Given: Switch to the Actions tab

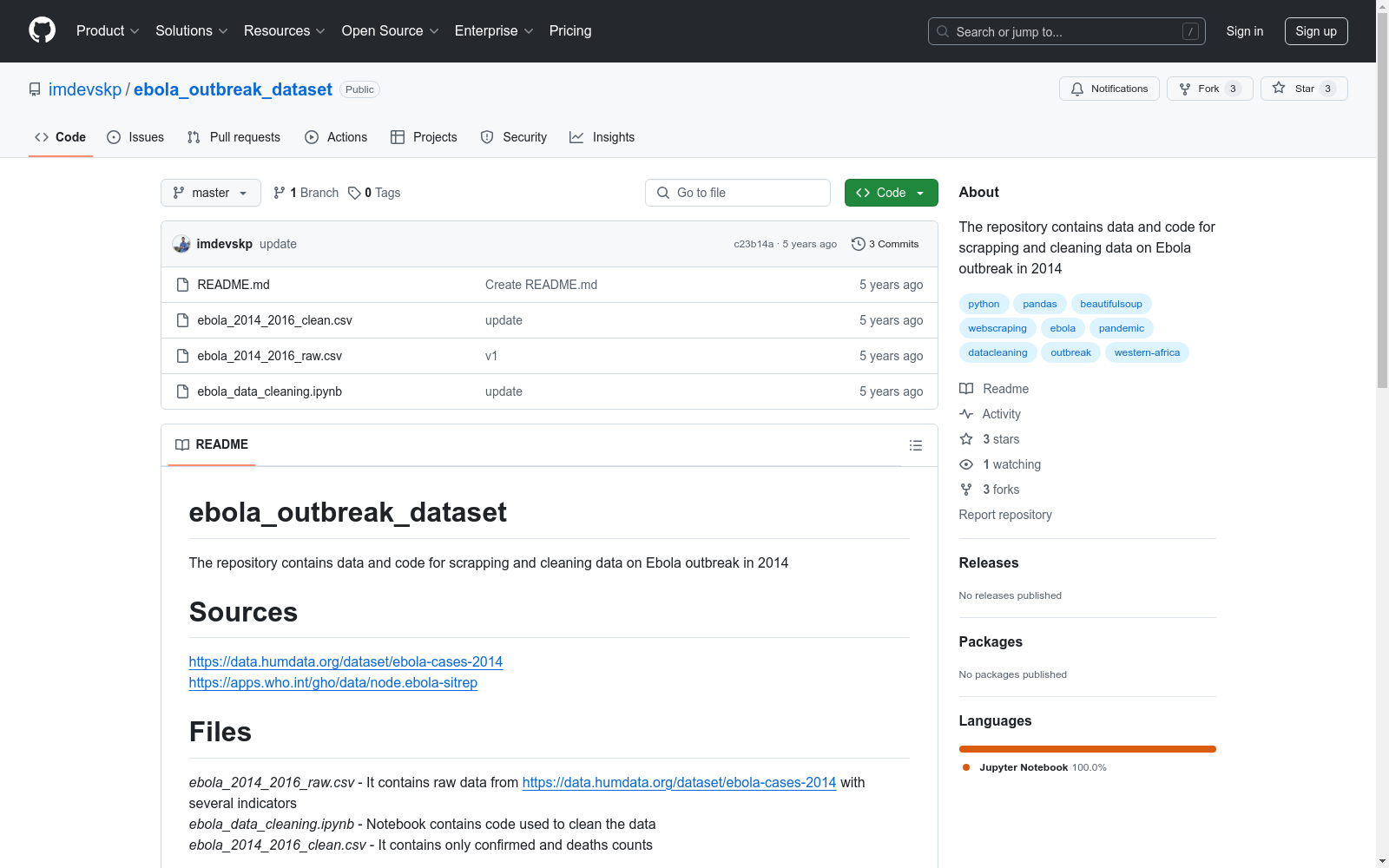Looking at the screenshot, I should [x=336, y=137].
